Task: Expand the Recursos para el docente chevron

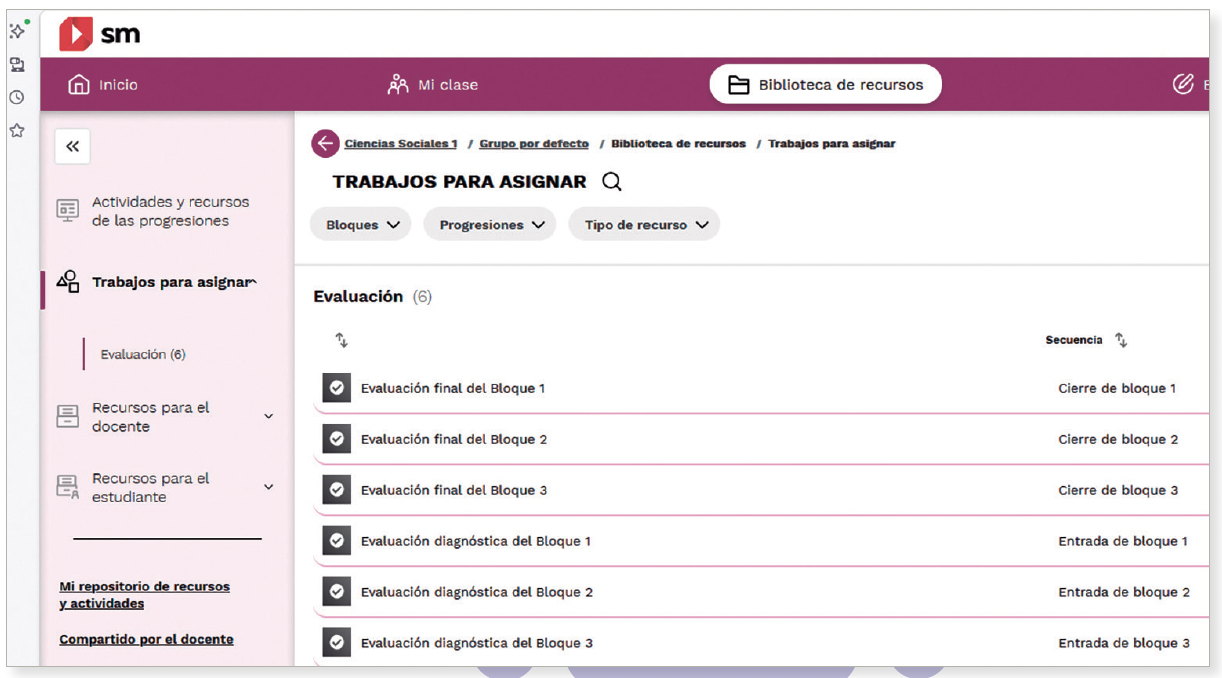Action: click(268, 416)
